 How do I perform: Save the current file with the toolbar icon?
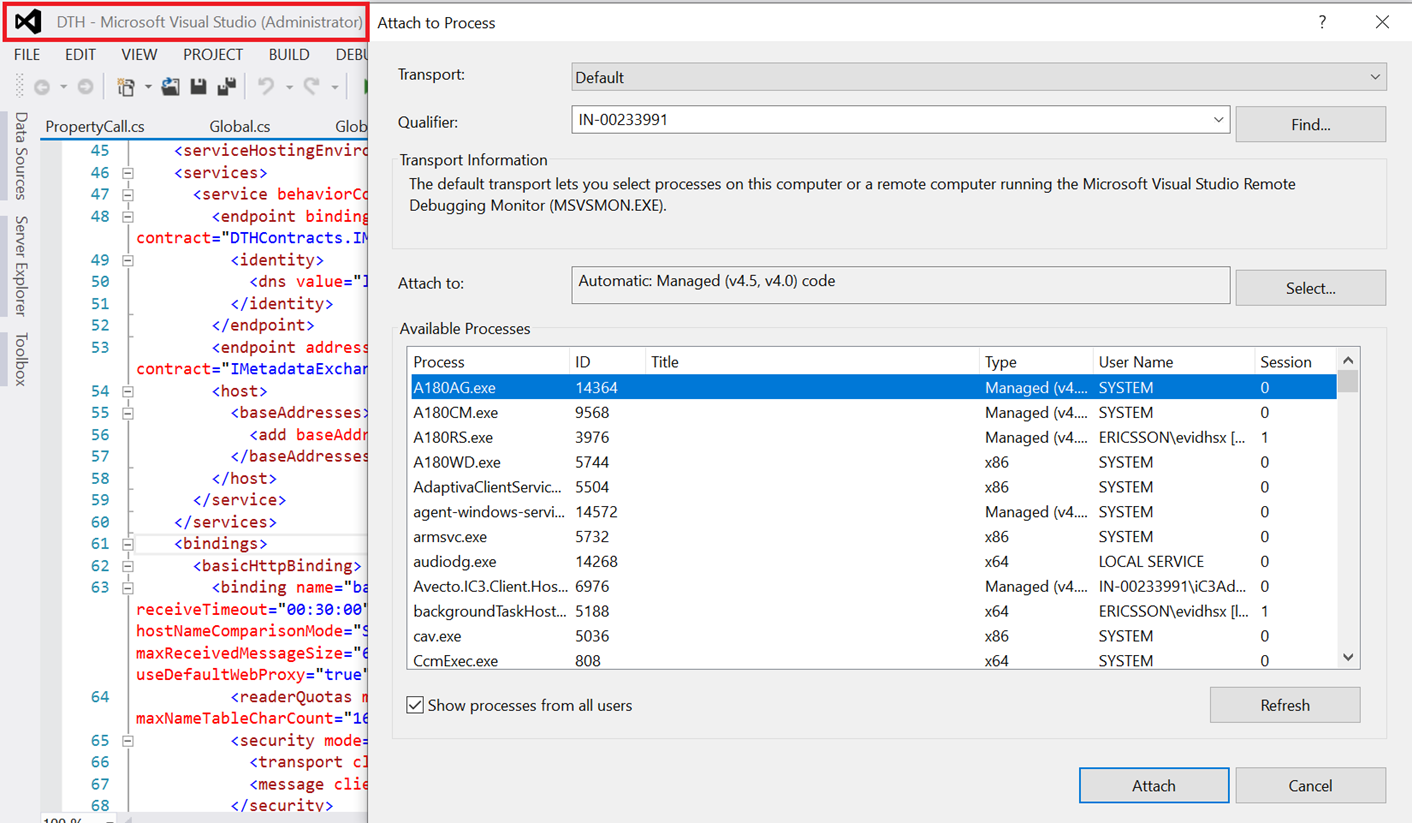(x=198, y=87)
